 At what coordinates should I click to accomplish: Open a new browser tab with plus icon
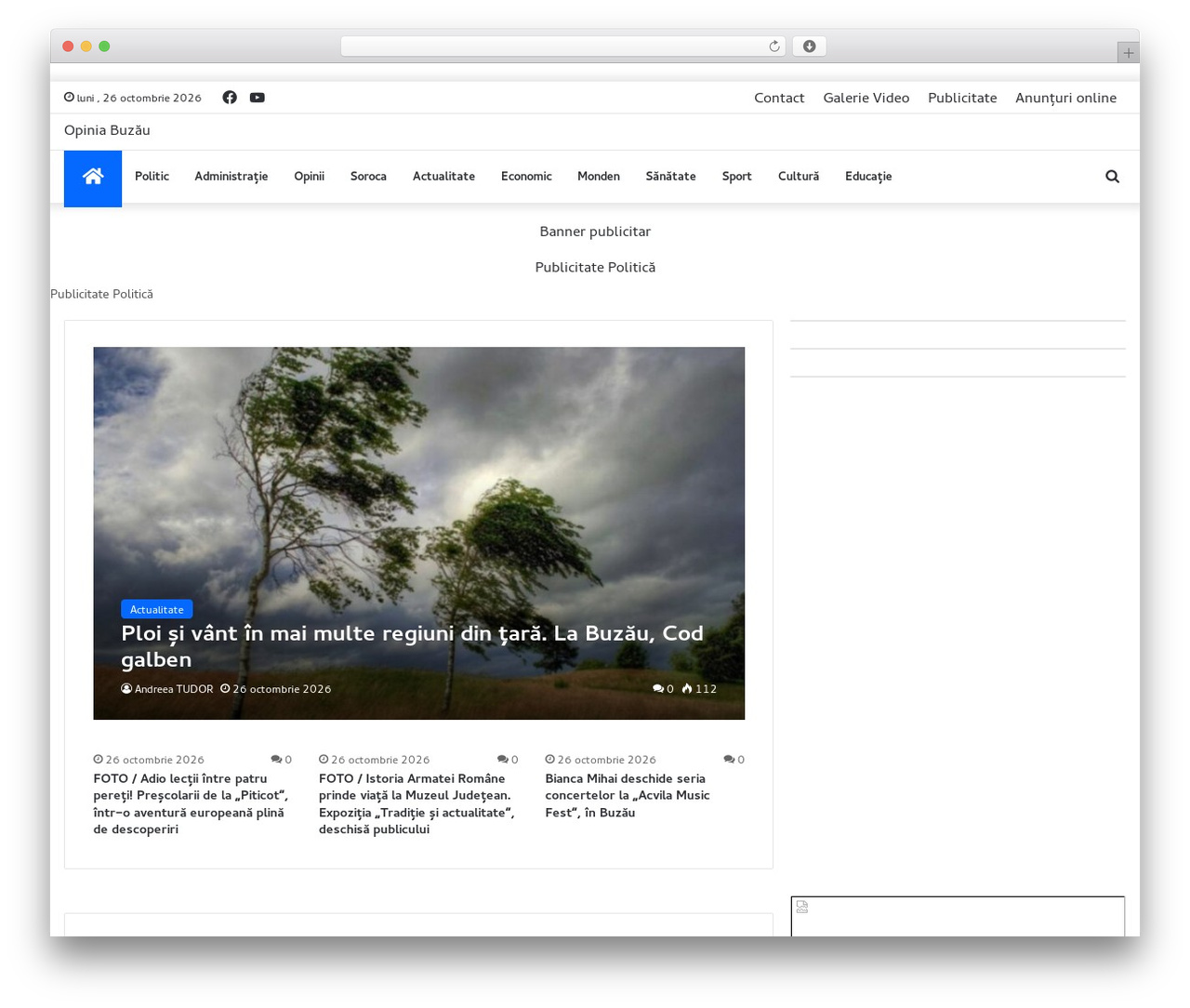1128,53
